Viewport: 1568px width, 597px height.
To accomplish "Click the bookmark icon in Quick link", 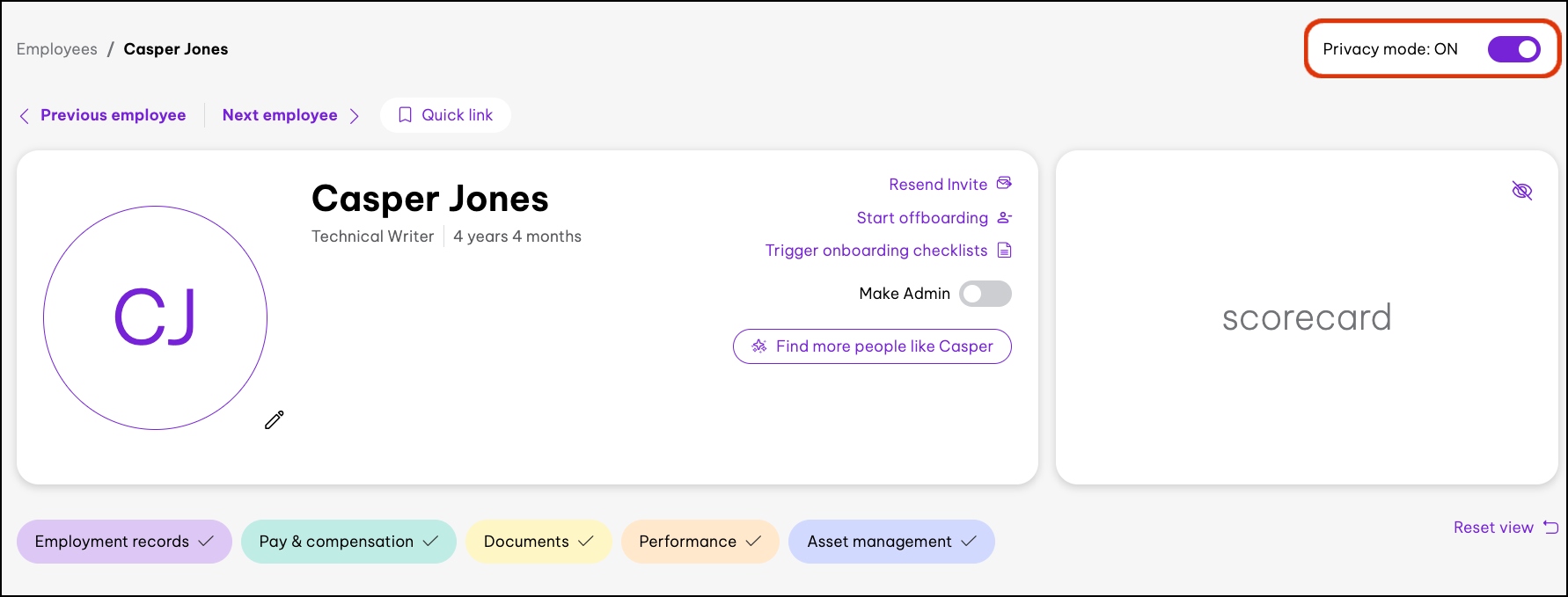I will [405, 115].
